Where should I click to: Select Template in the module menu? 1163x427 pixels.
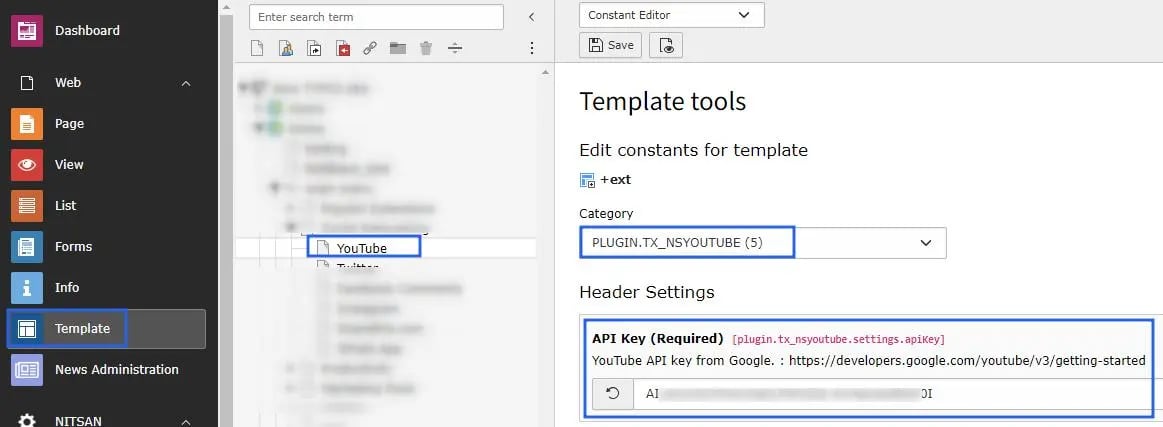pyautogui.click(x=106, y=328)
